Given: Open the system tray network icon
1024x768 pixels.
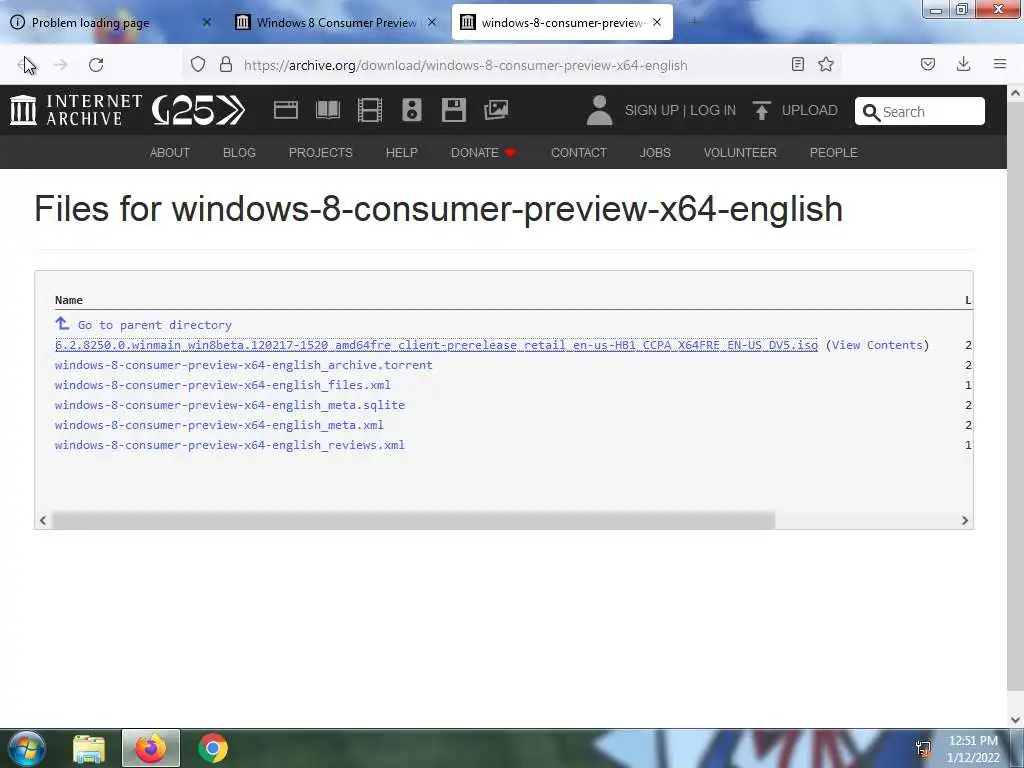Looking at the screenshot, I should point(923,748).
